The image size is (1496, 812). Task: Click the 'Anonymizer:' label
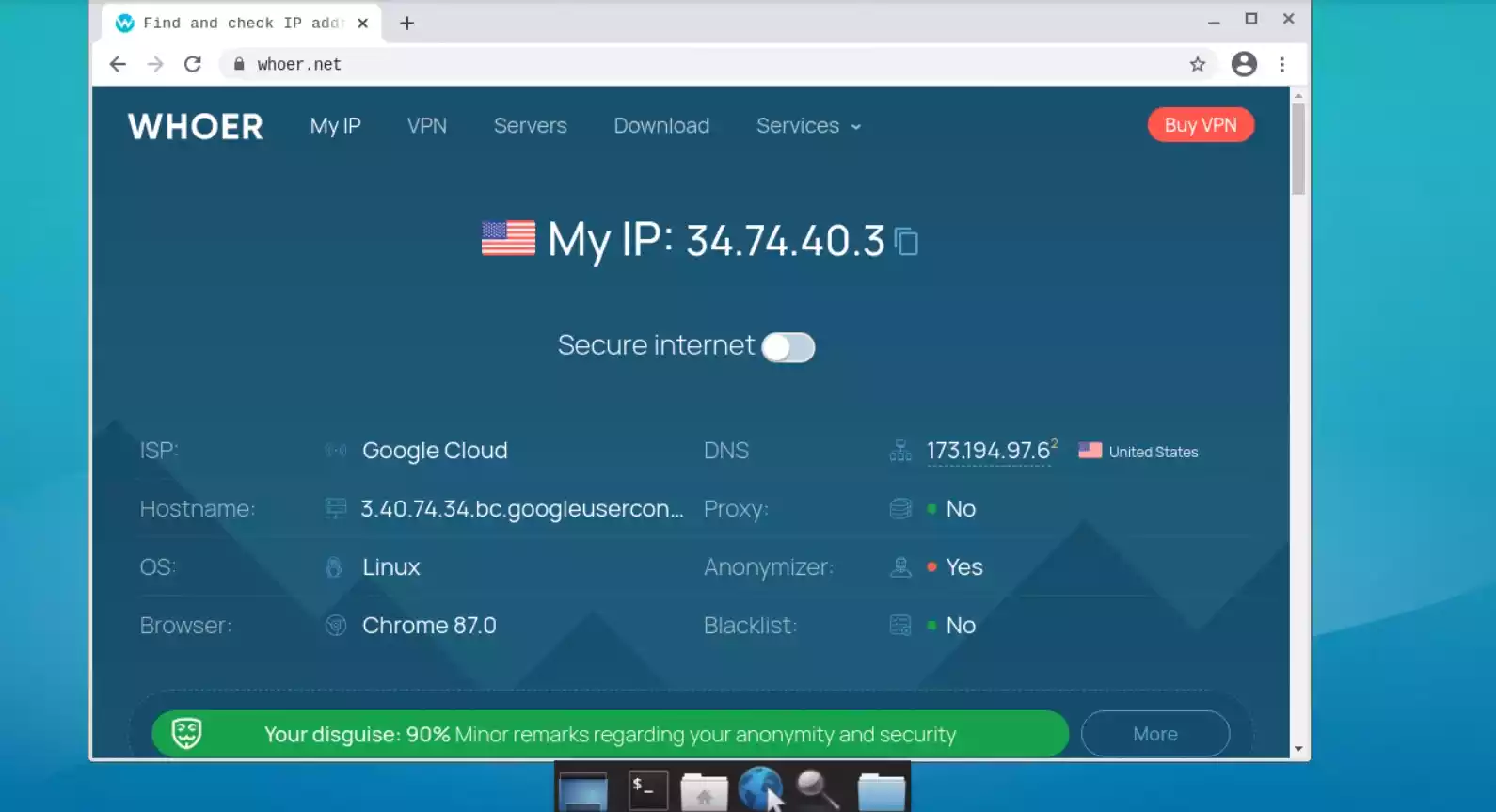tap(769, 567)
